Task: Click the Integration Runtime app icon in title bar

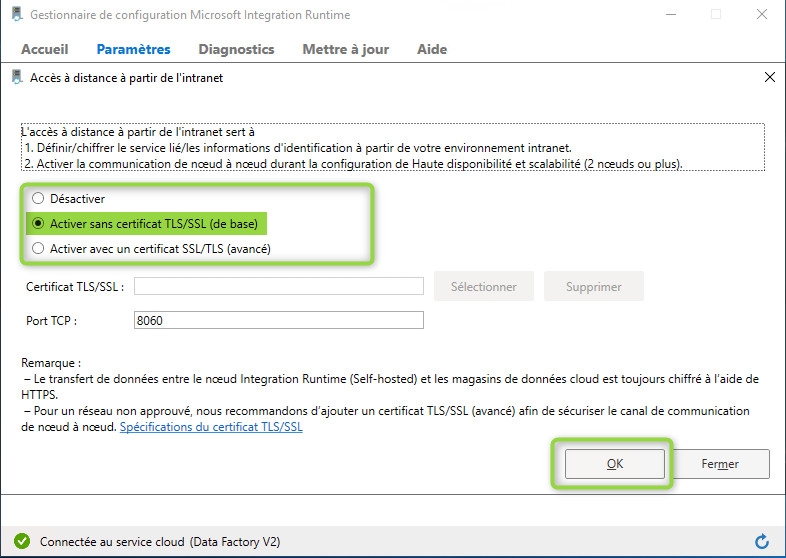Action: (18, 14)
